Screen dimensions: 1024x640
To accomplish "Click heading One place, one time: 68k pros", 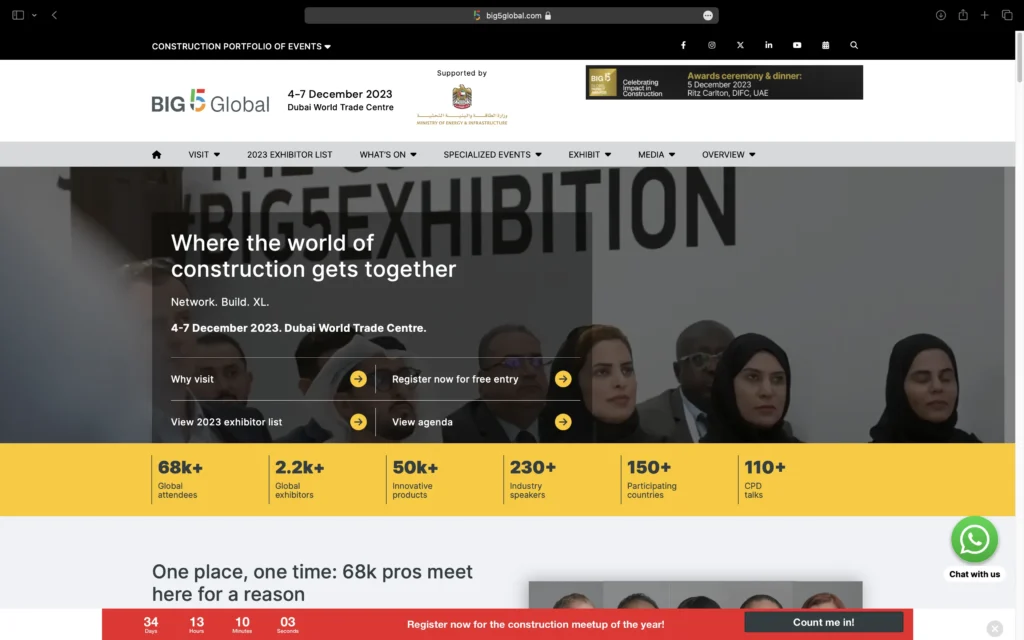I will (x=312, y=583).
